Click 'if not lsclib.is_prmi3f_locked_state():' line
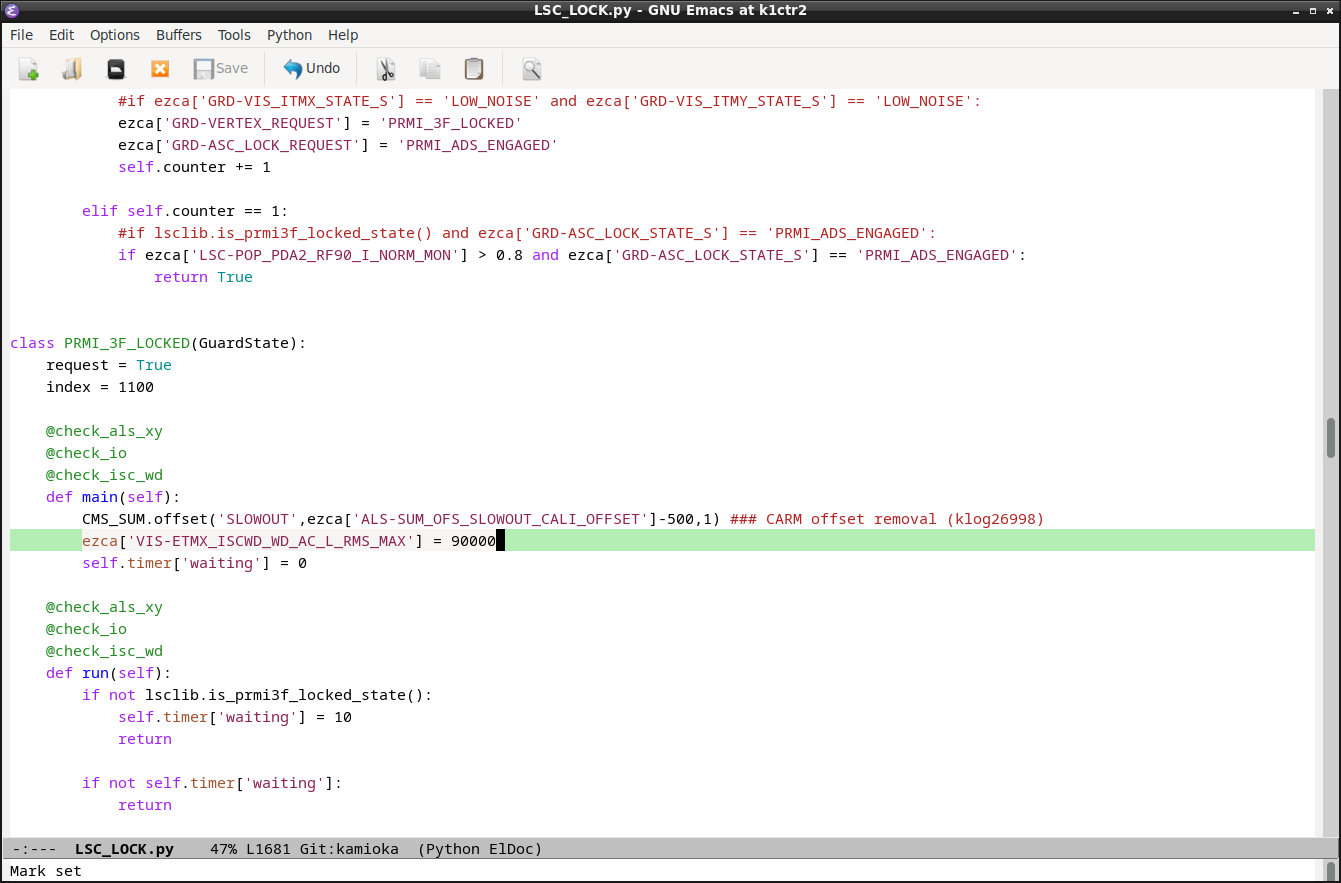This screenshot has height=883, width=1341. 257,695
